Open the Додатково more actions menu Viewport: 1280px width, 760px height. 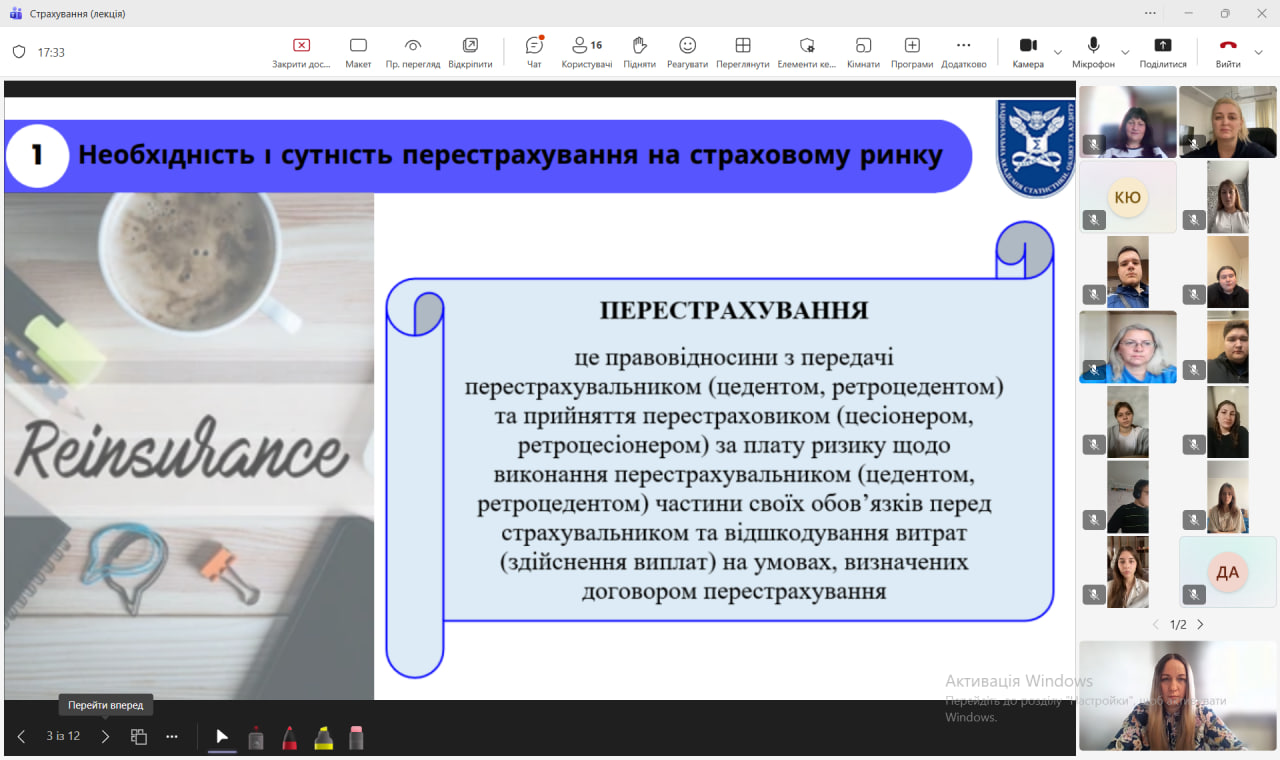point(963,52)
